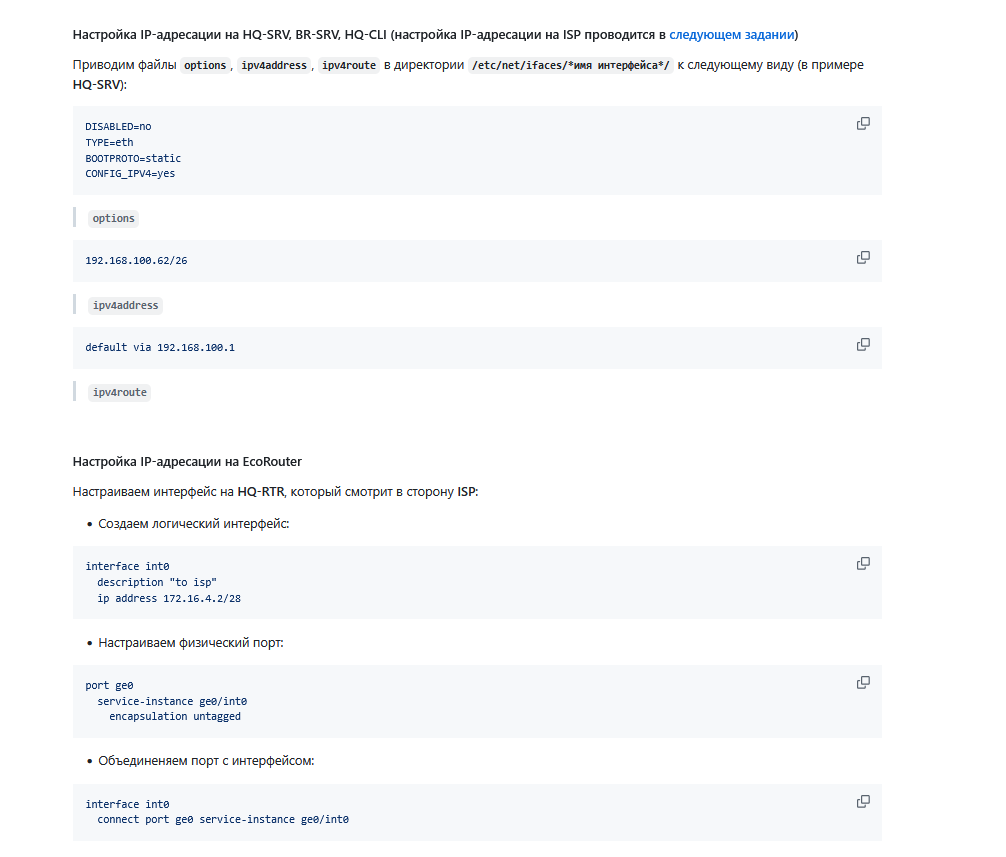Screen dimensions: 1006x857
Task: Copy the default via 192.168.100.1 block
Action: (863, 344)
